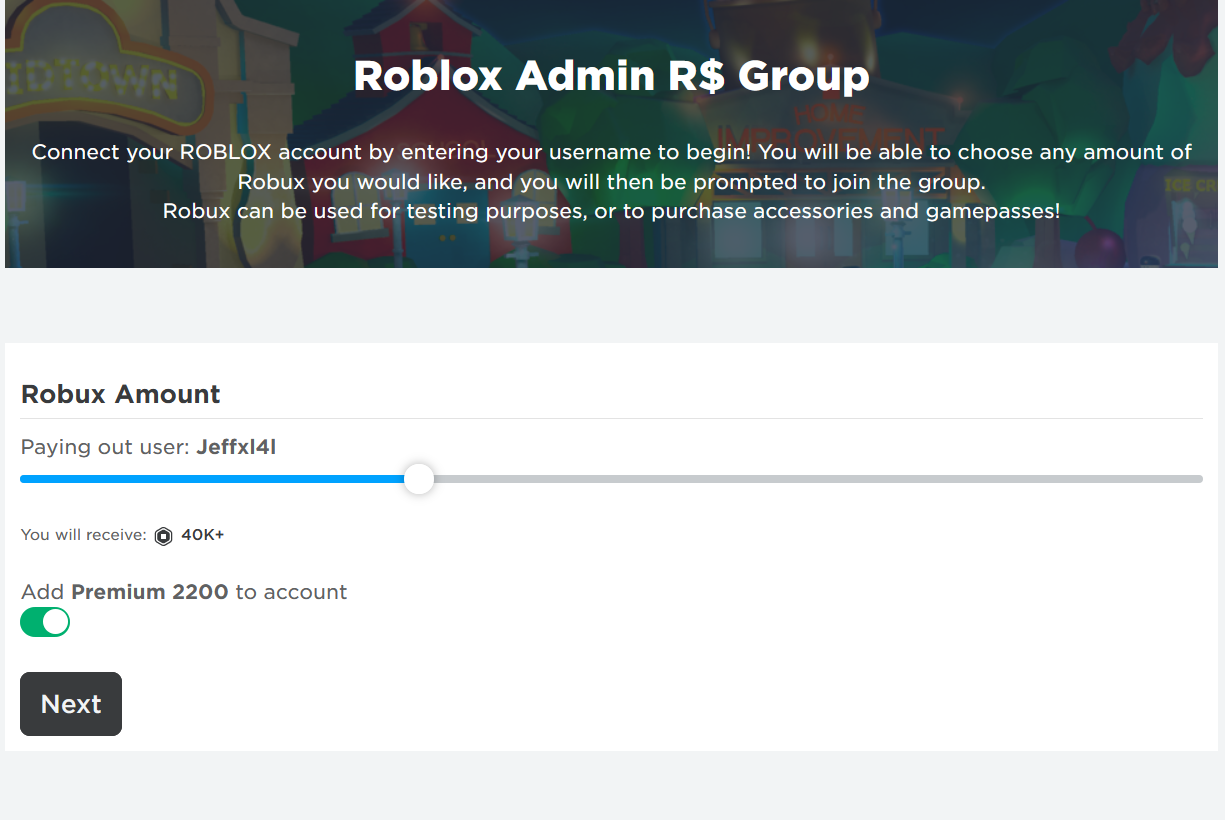Click the 40K+ amount value
1225x820 pixels.
(202, 535)
